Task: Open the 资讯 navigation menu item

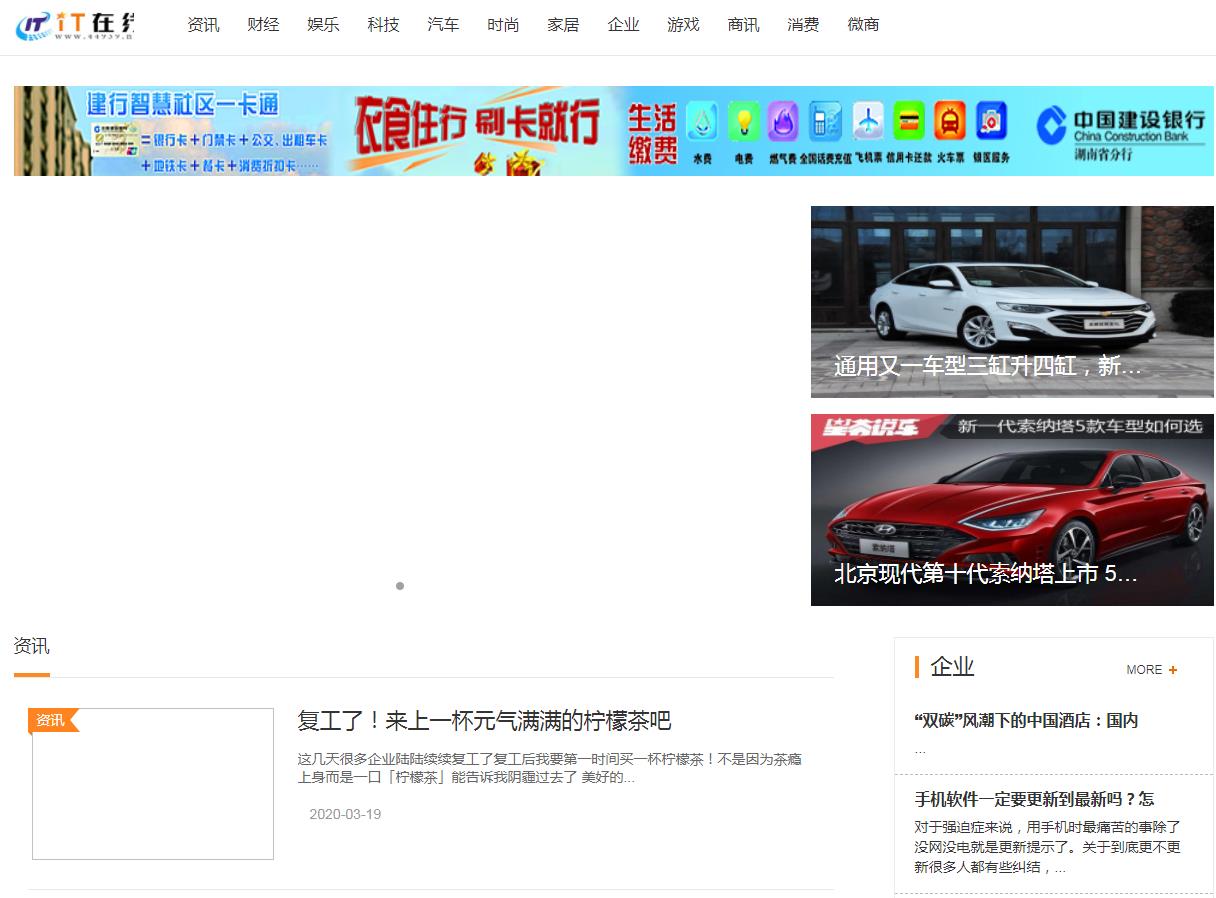Action: (203, 25)
